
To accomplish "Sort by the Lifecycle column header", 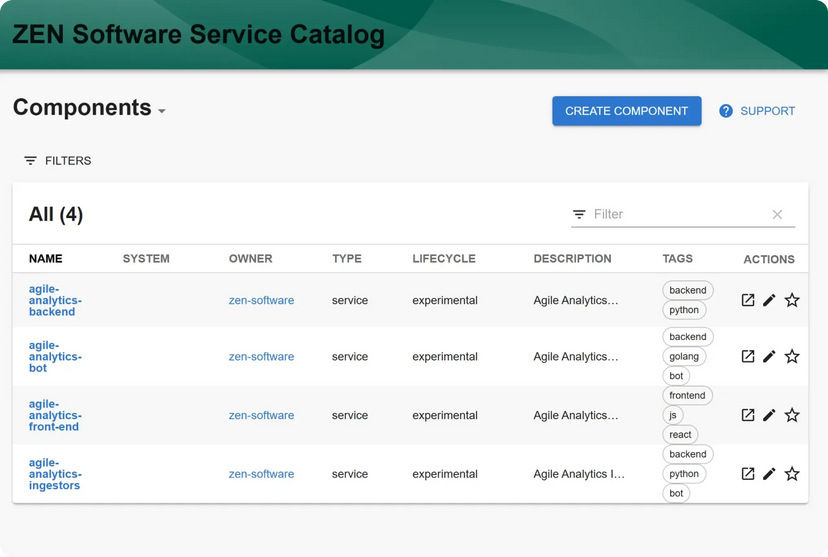I will 443,258.
